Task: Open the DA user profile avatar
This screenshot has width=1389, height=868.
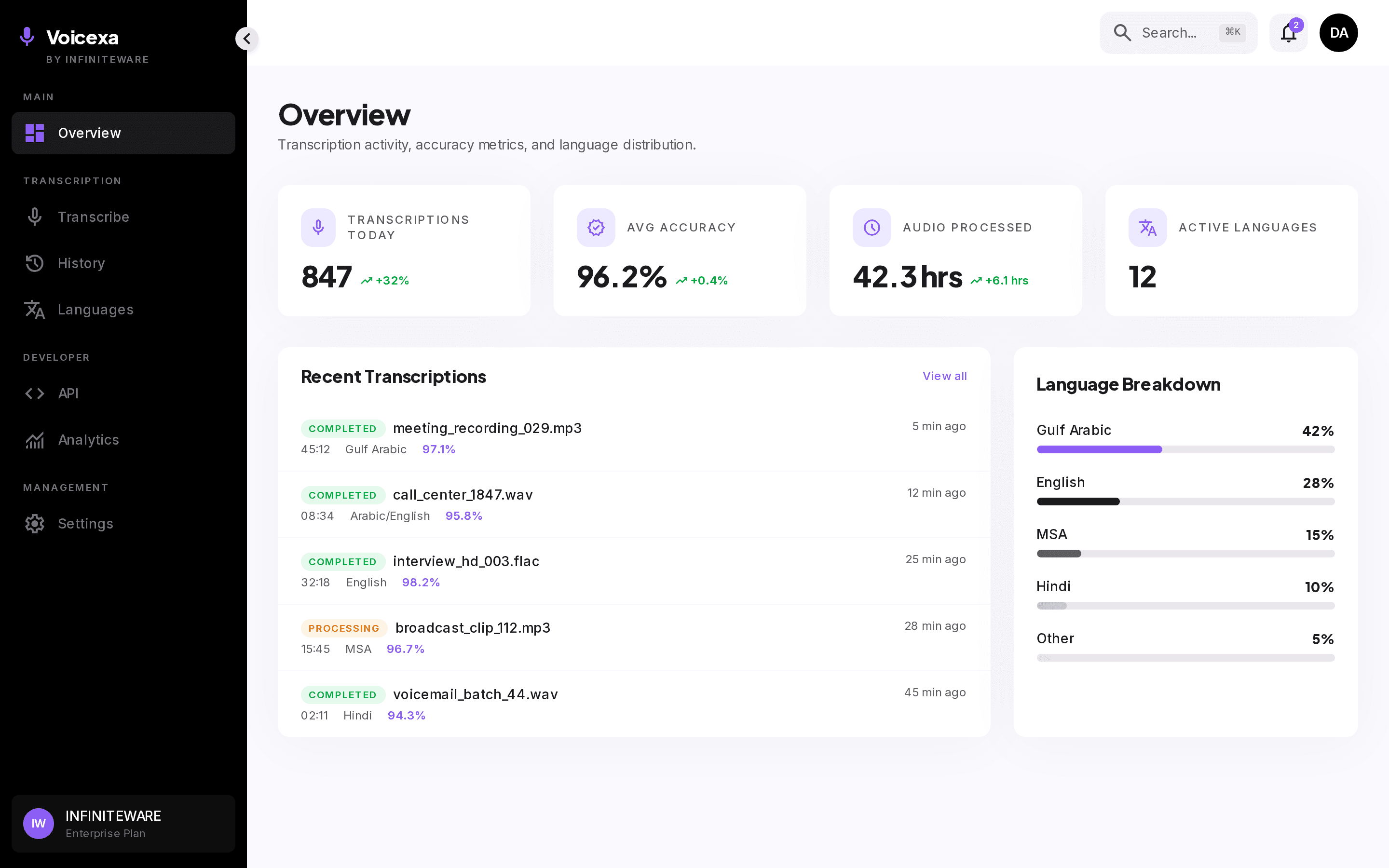Action: coord(1338,33)
